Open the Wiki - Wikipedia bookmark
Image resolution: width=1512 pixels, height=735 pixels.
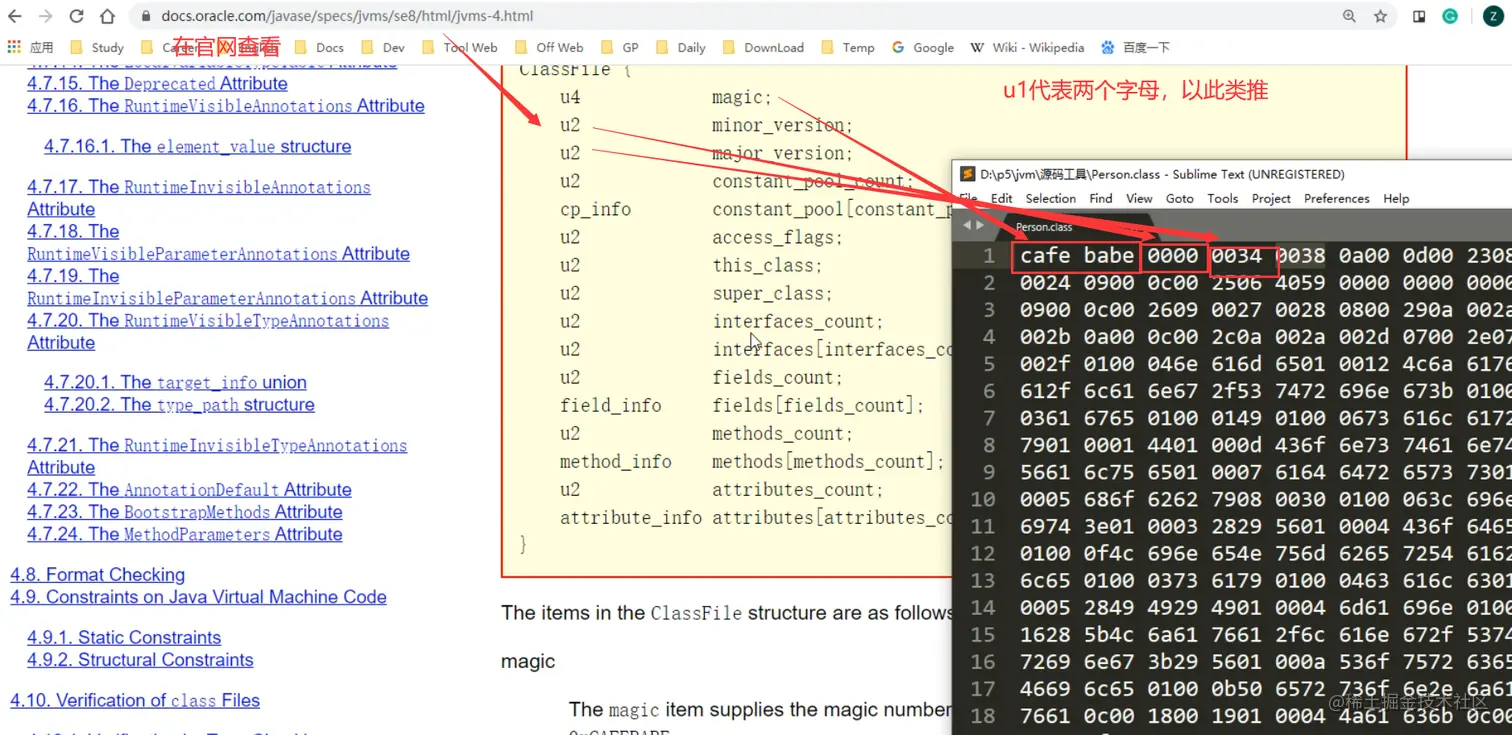click(x=1027, y=47)
